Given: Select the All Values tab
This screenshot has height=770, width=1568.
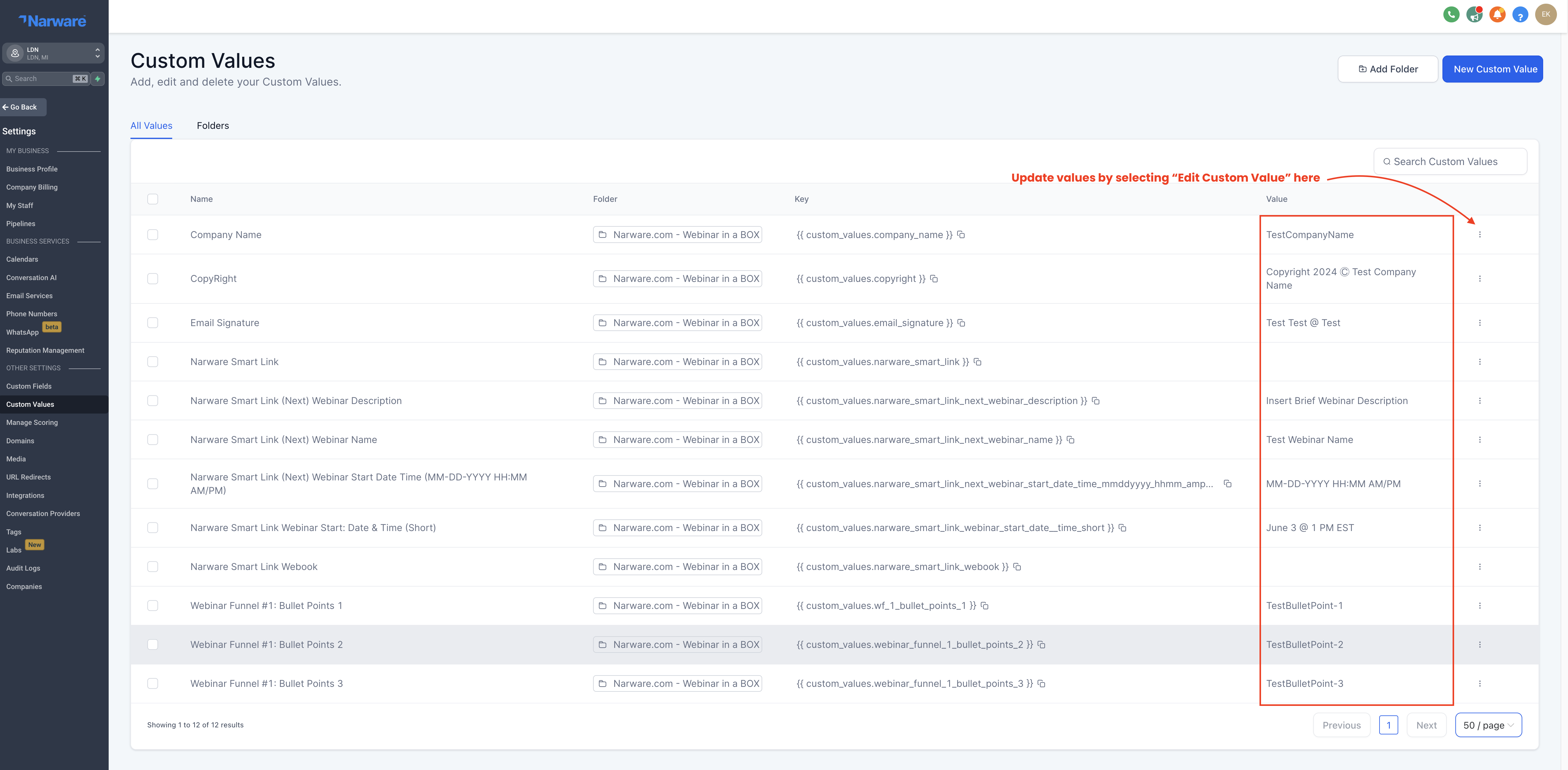Looking at the screenshot, I should pyautogui.click(x=151, y=126).
